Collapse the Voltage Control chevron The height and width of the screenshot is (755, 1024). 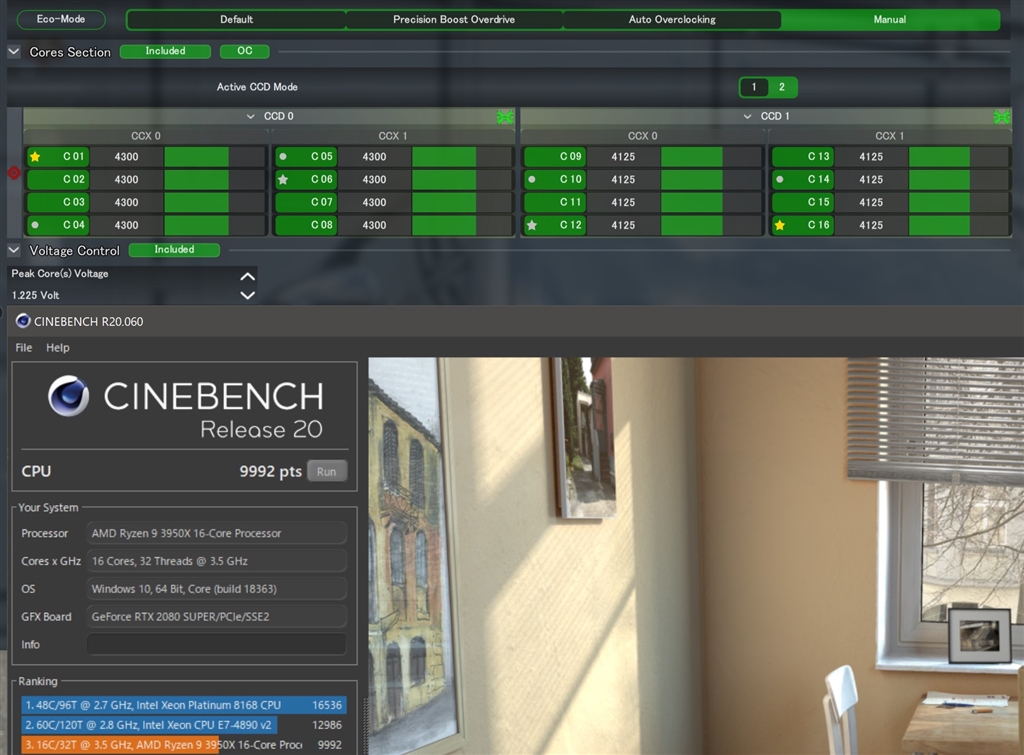click(14, 249)
